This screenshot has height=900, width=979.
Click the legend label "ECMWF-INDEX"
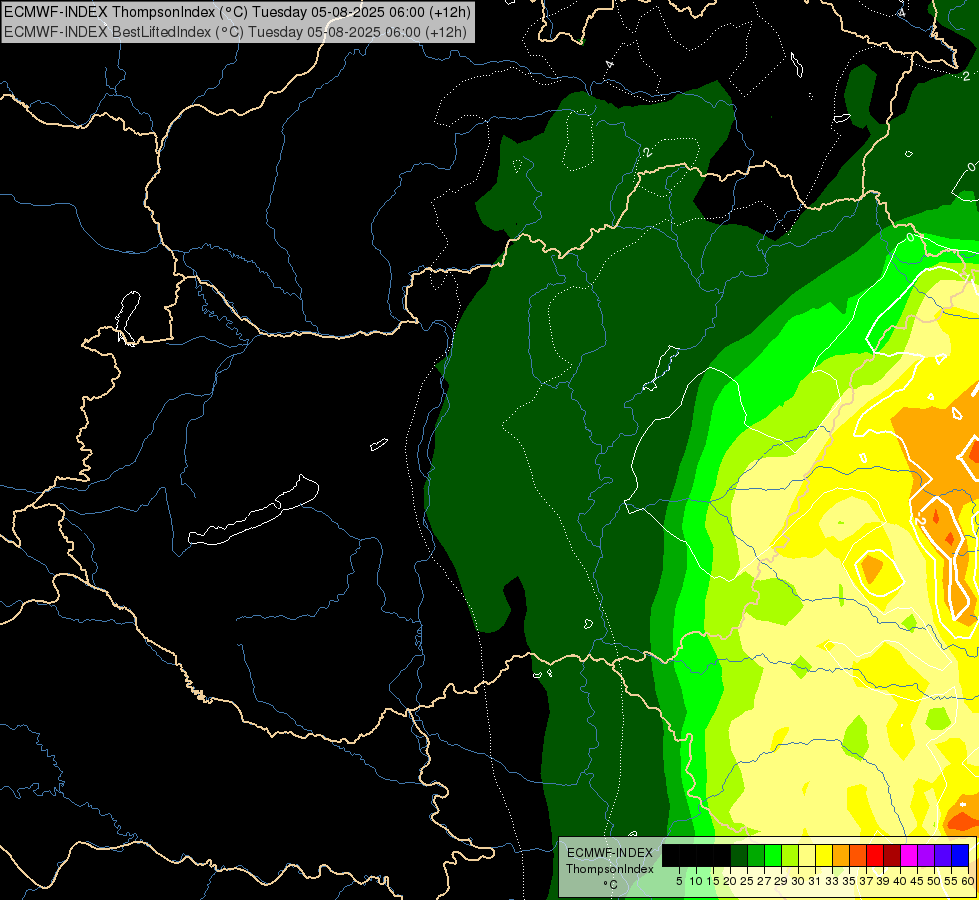tap(610, 853)
